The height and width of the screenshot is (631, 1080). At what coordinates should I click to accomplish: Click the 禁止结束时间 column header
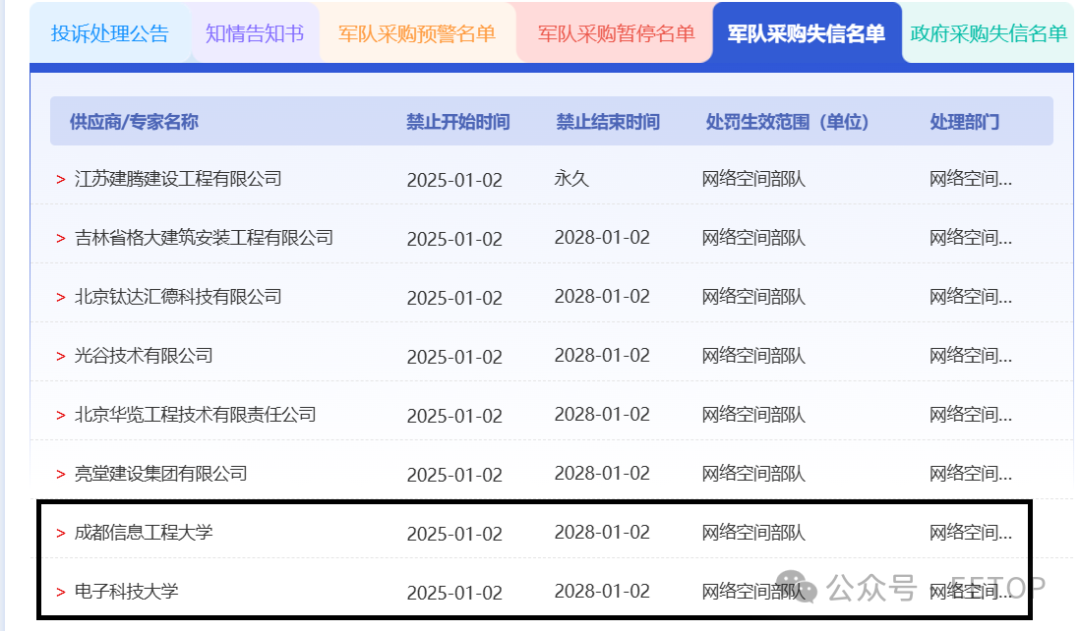(x=608, y=122)
